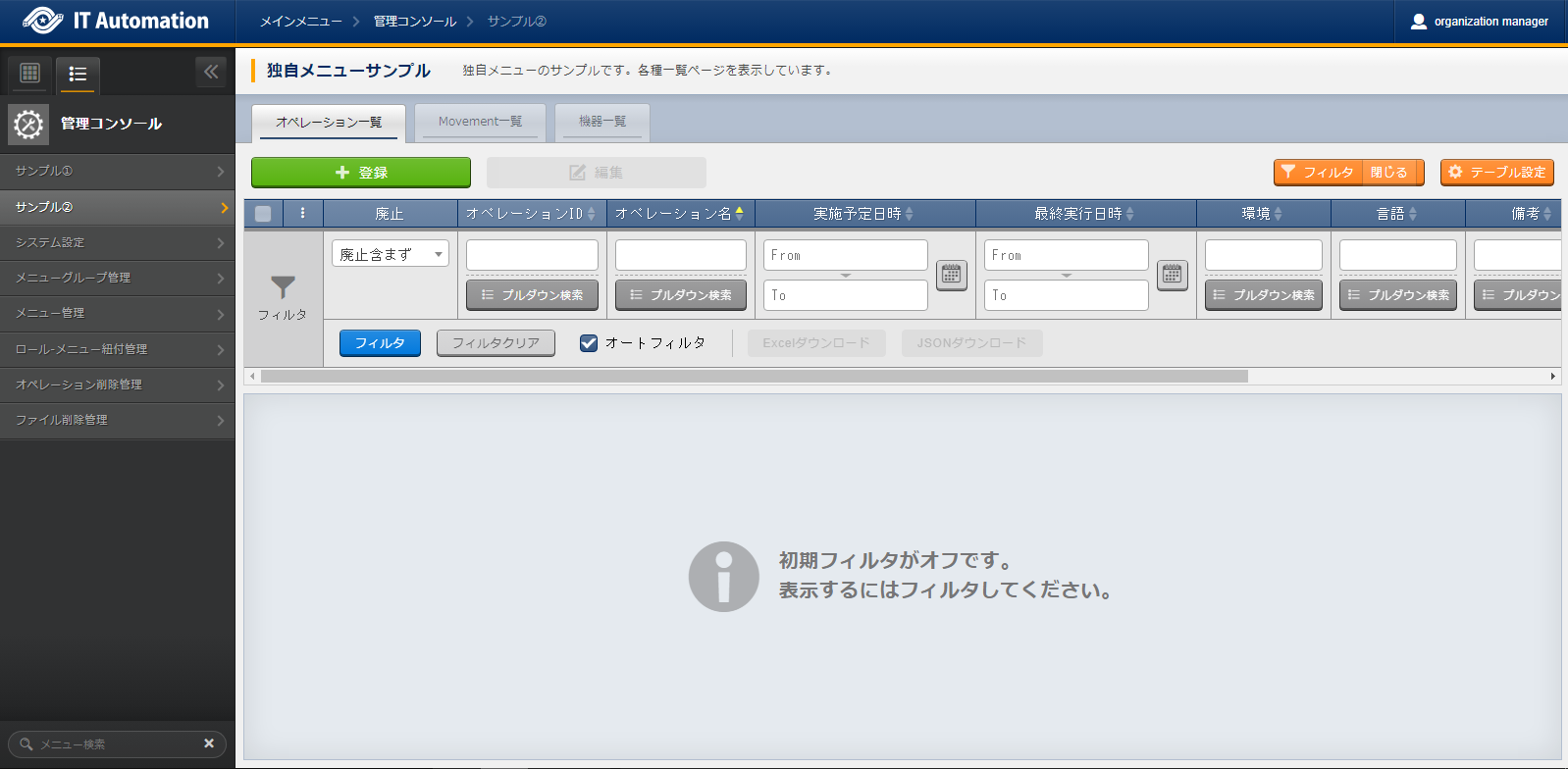Collapse the side menu with double-chevron icon
Image resolution: width=1568 pixels, height=769 pixels.
click(x=211, y=72)
